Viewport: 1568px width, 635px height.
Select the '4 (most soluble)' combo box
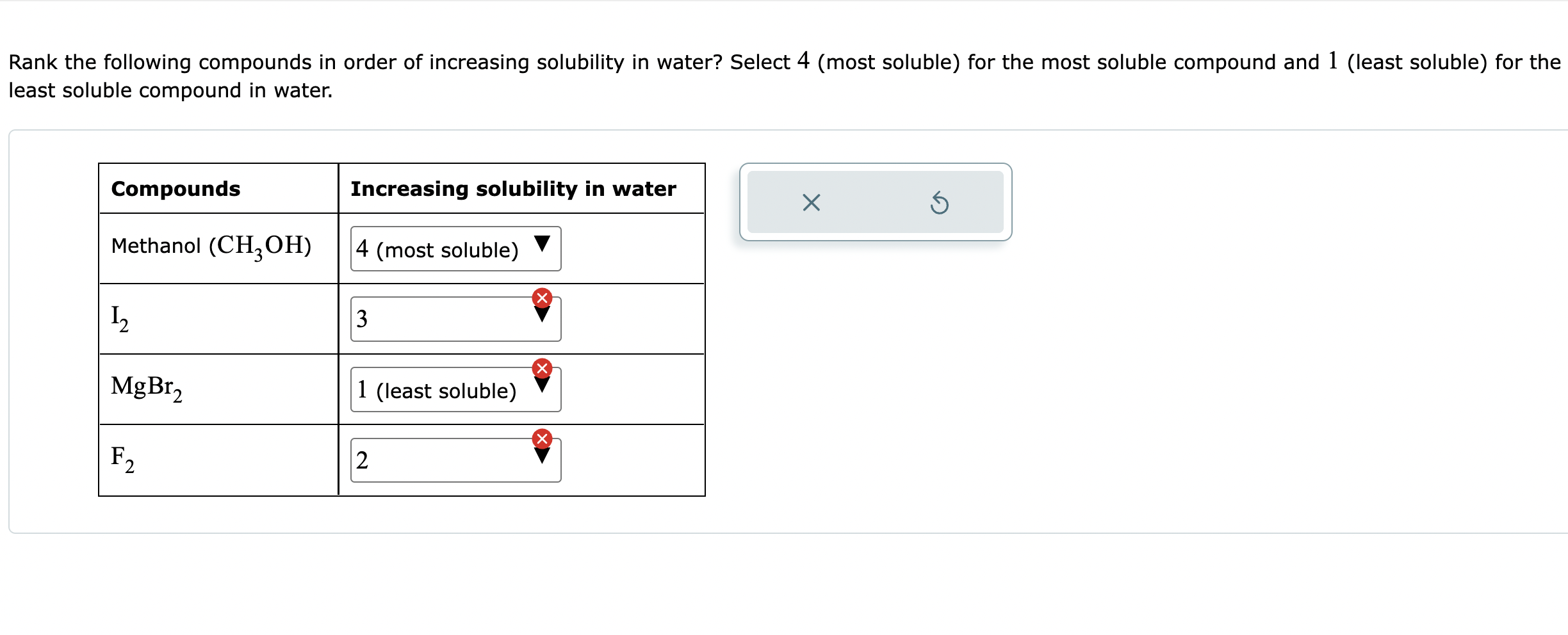[x=455, y=248]
